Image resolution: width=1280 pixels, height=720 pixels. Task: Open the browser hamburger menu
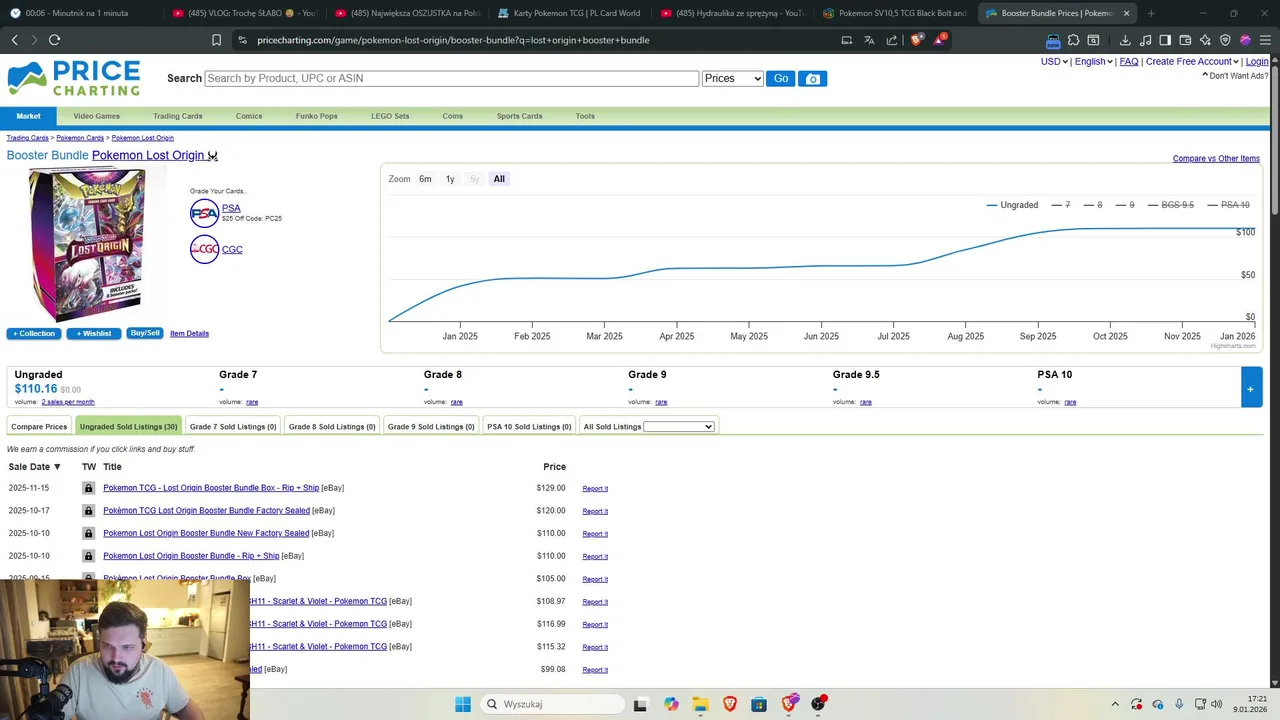pyautogui.click(x=1265, y=40)
